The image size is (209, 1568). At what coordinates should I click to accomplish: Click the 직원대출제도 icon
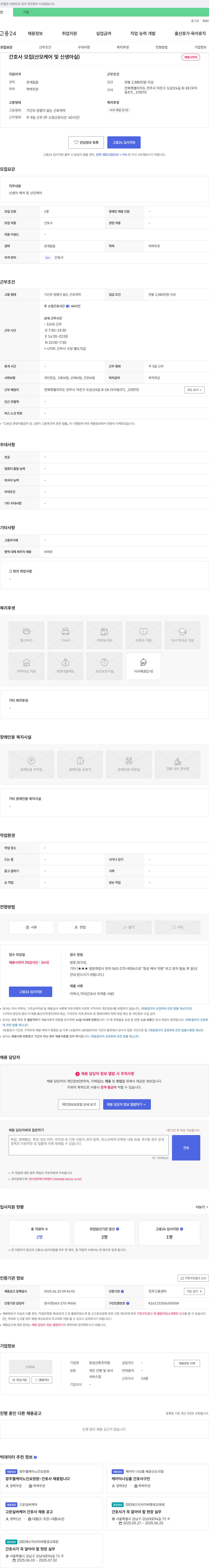(x=65, y=666)
